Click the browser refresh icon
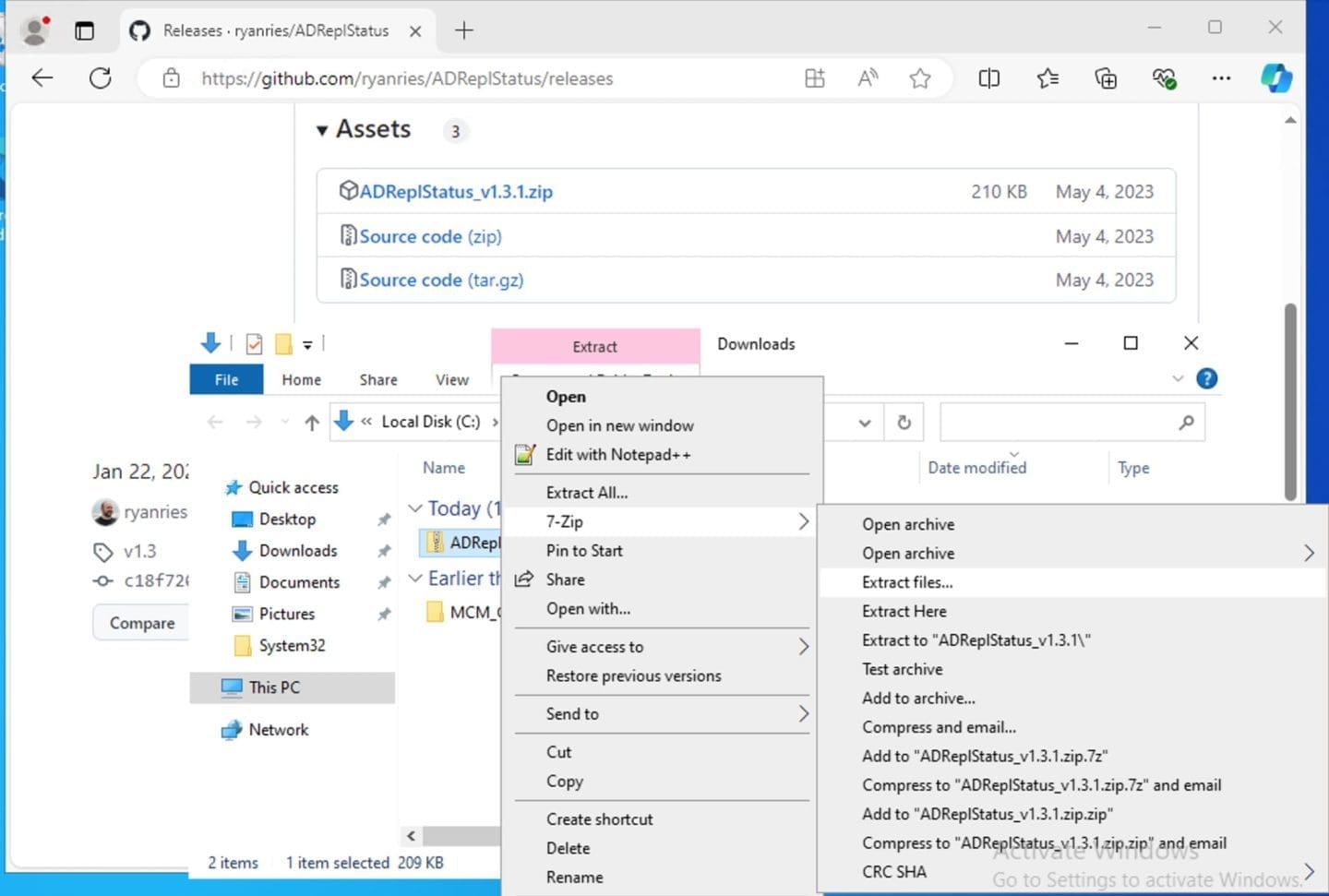 [x=101, y=78]
